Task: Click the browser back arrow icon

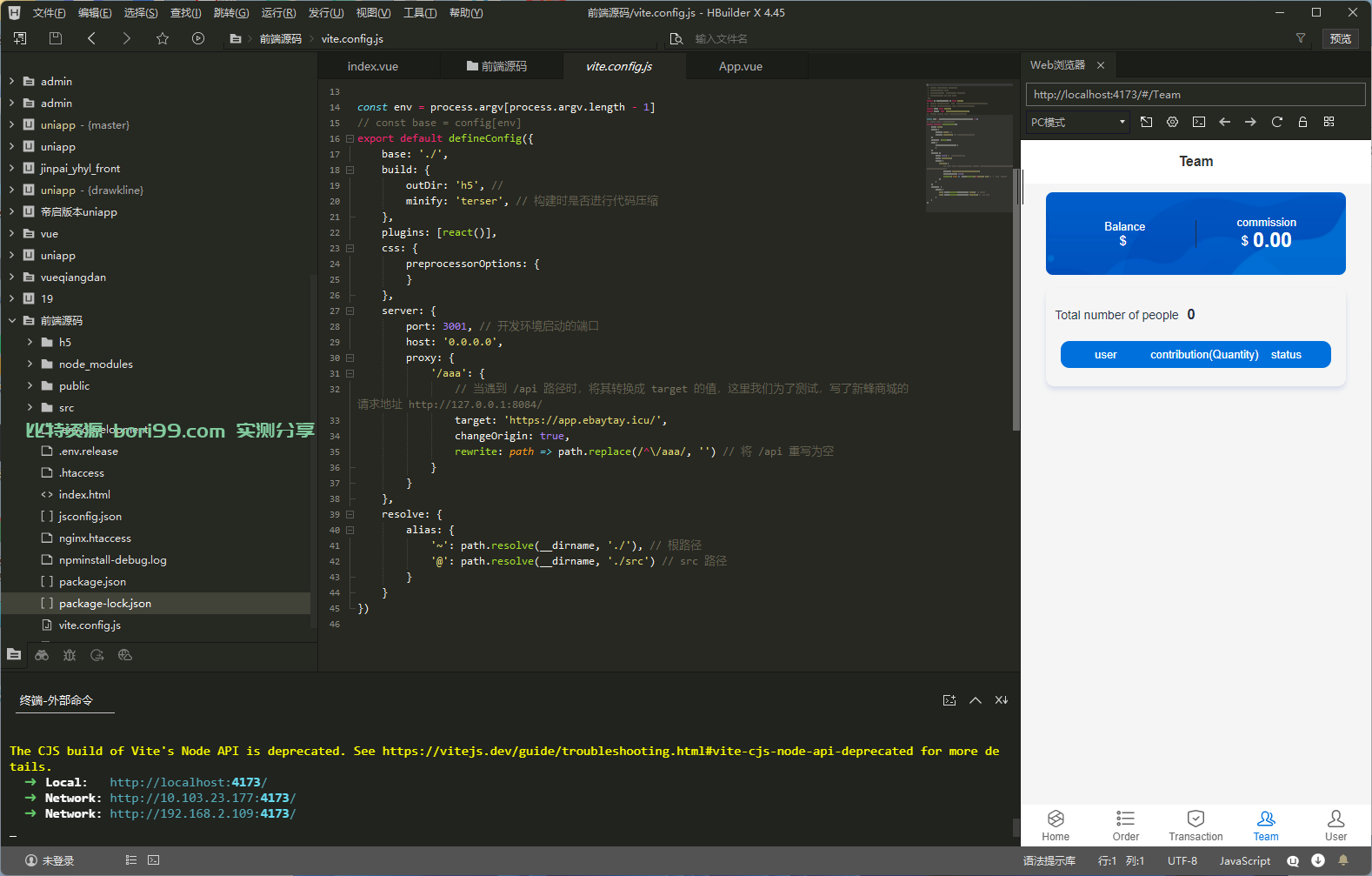Action: pos(1225,122)
